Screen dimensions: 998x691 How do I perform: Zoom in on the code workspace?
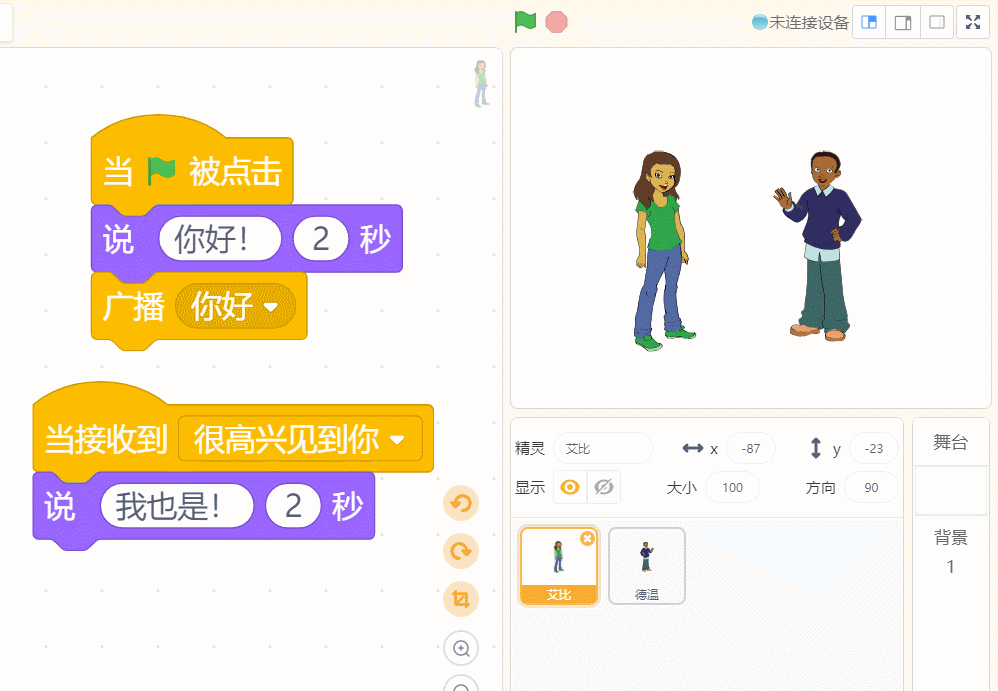pos(461,648)
